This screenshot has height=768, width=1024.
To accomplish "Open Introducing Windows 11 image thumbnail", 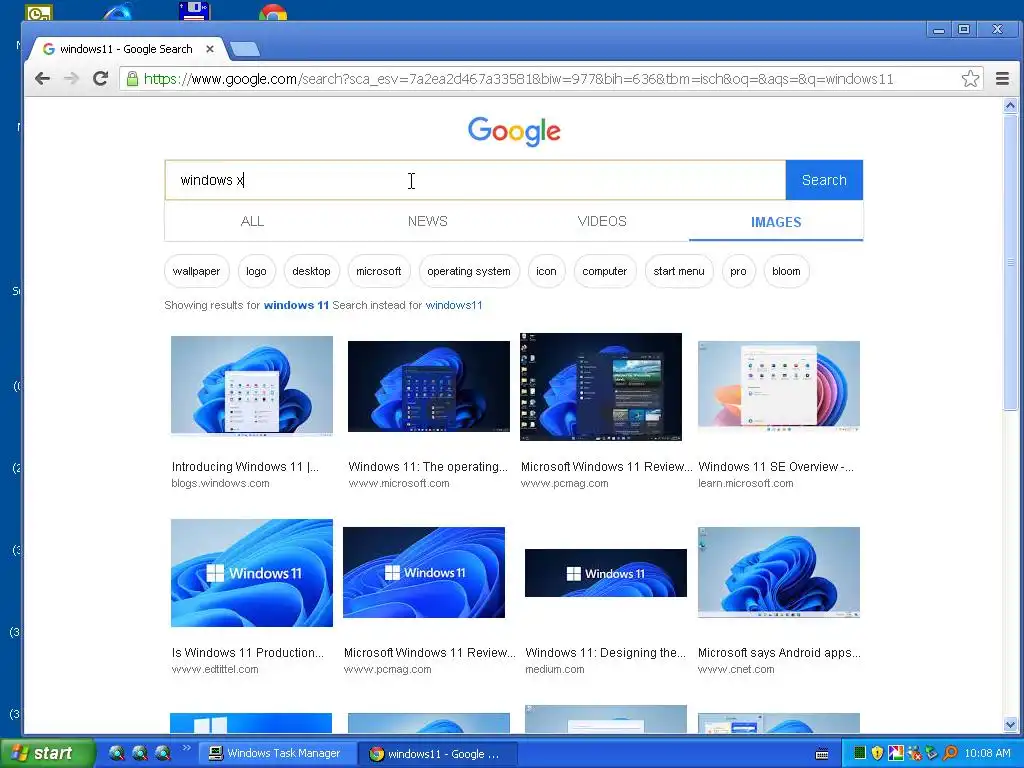I will click(x=252, y=386).
